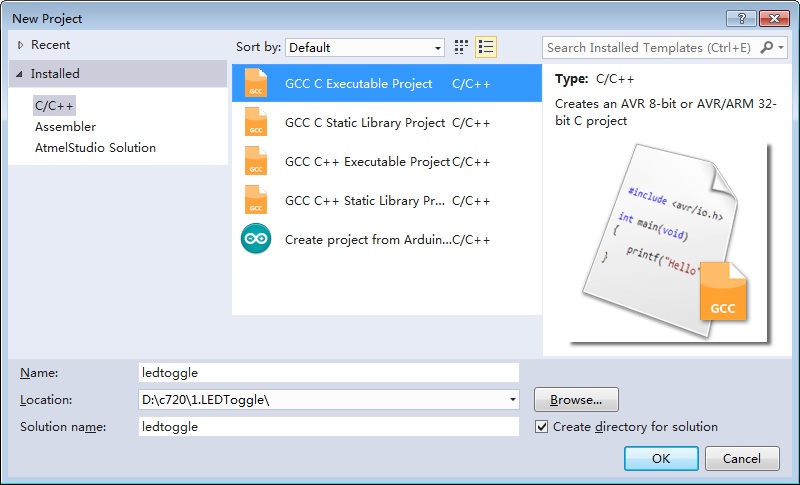Switch to medium icons list view

coord(486,47)
